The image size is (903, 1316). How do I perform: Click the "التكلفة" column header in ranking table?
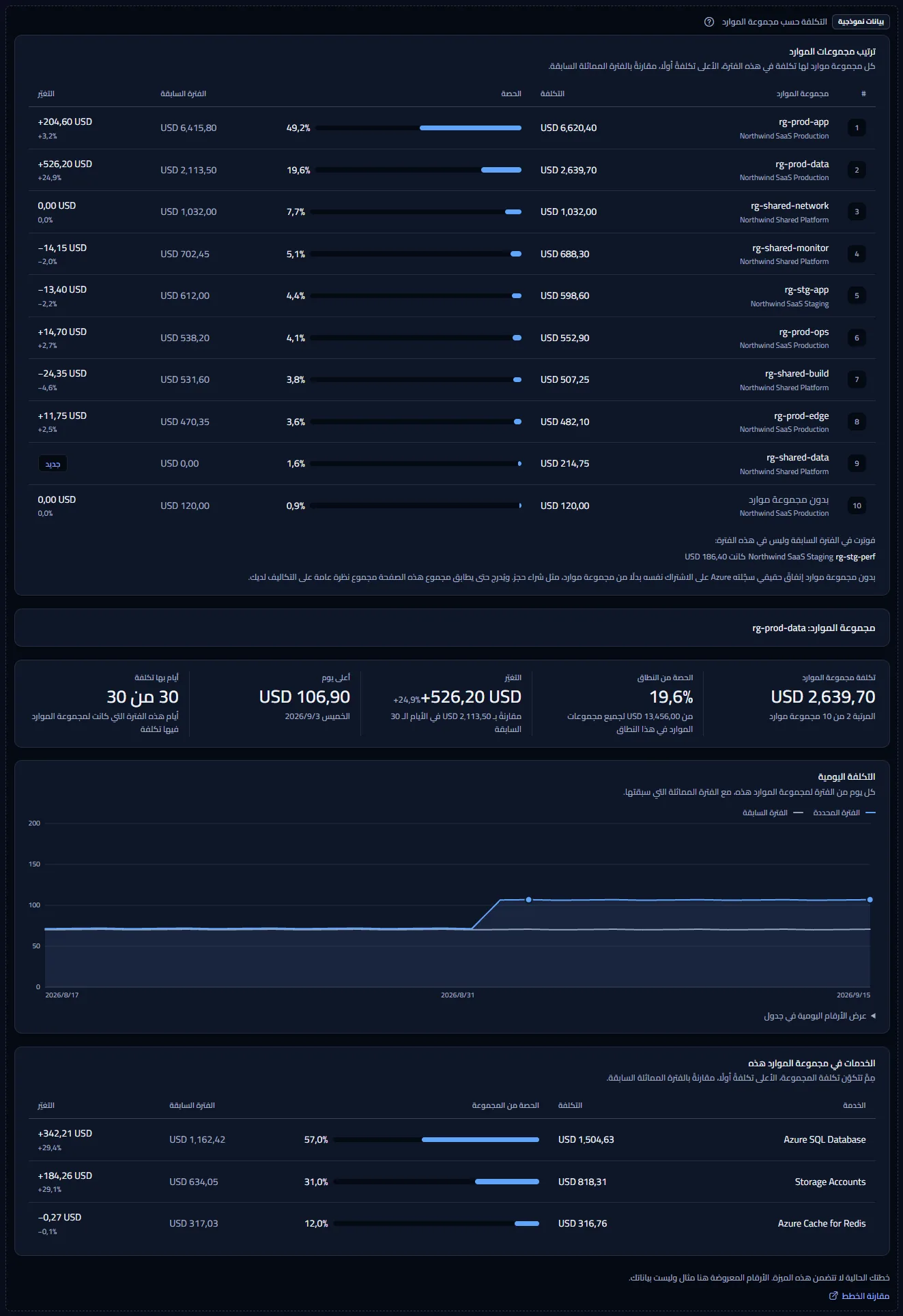point(552,93)
